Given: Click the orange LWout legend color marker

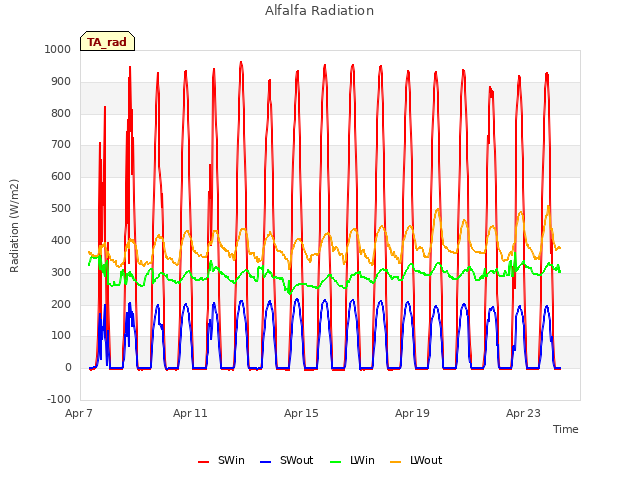Looking at the screenshot, I should (x=396, y=462).
